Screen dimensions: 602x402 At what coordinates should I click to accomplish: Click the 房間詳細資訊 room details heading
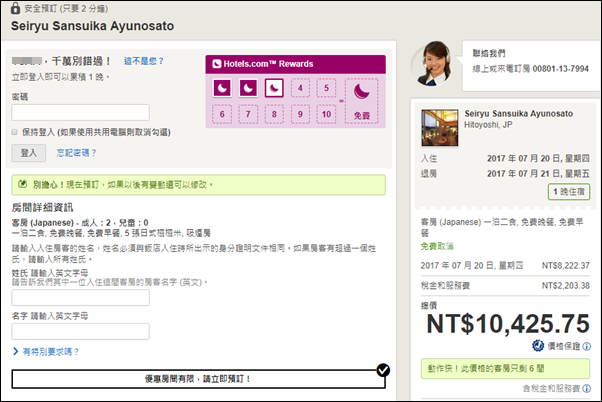(42, 208)
